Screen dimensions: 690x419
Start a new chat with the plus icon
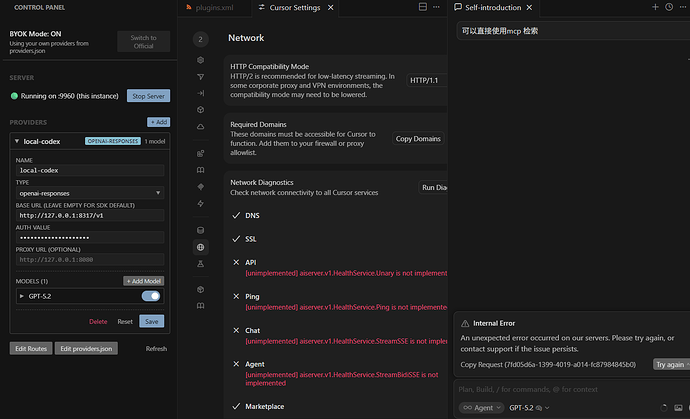[x=655, y=7]
